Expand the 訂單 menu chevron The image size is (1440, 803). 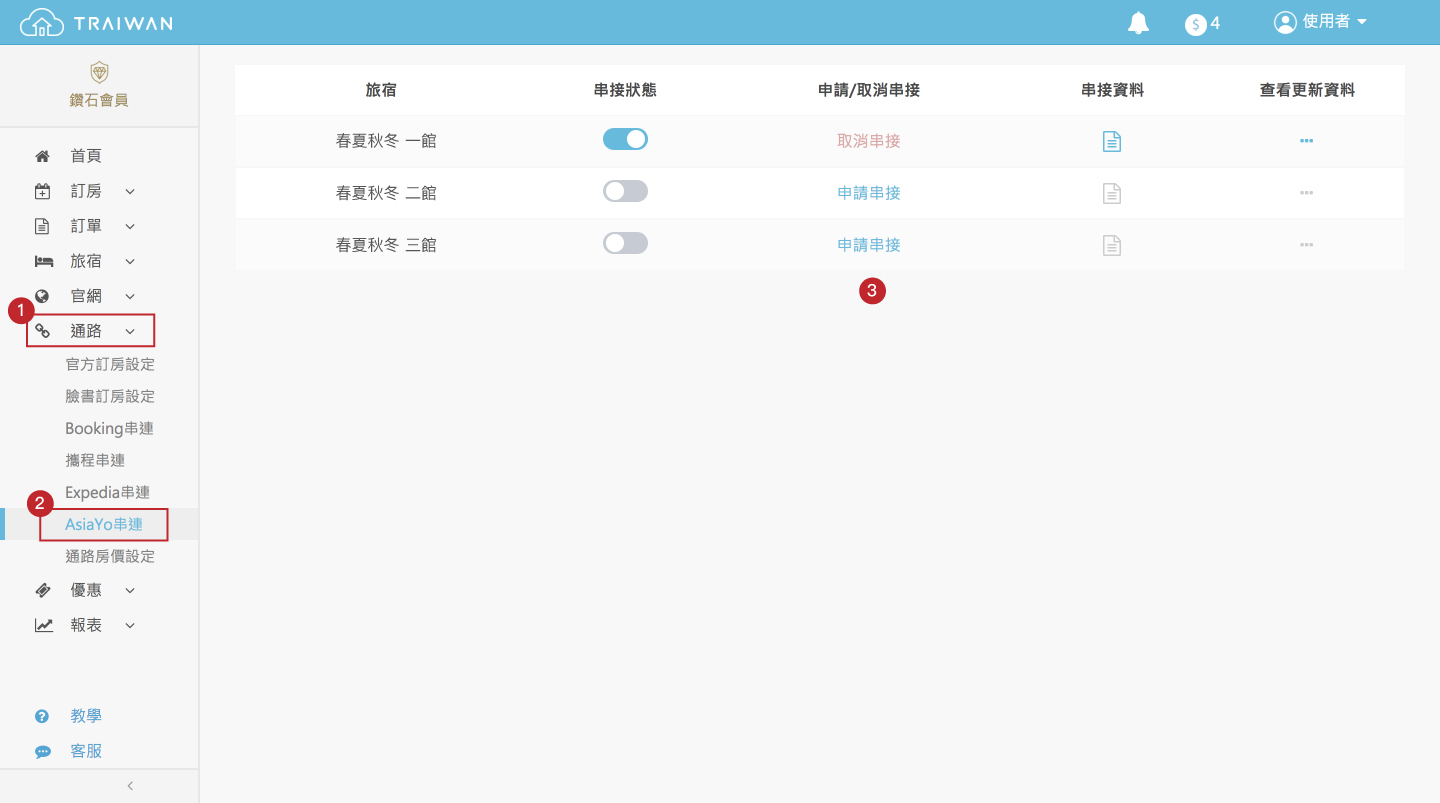tap(130, 226)
